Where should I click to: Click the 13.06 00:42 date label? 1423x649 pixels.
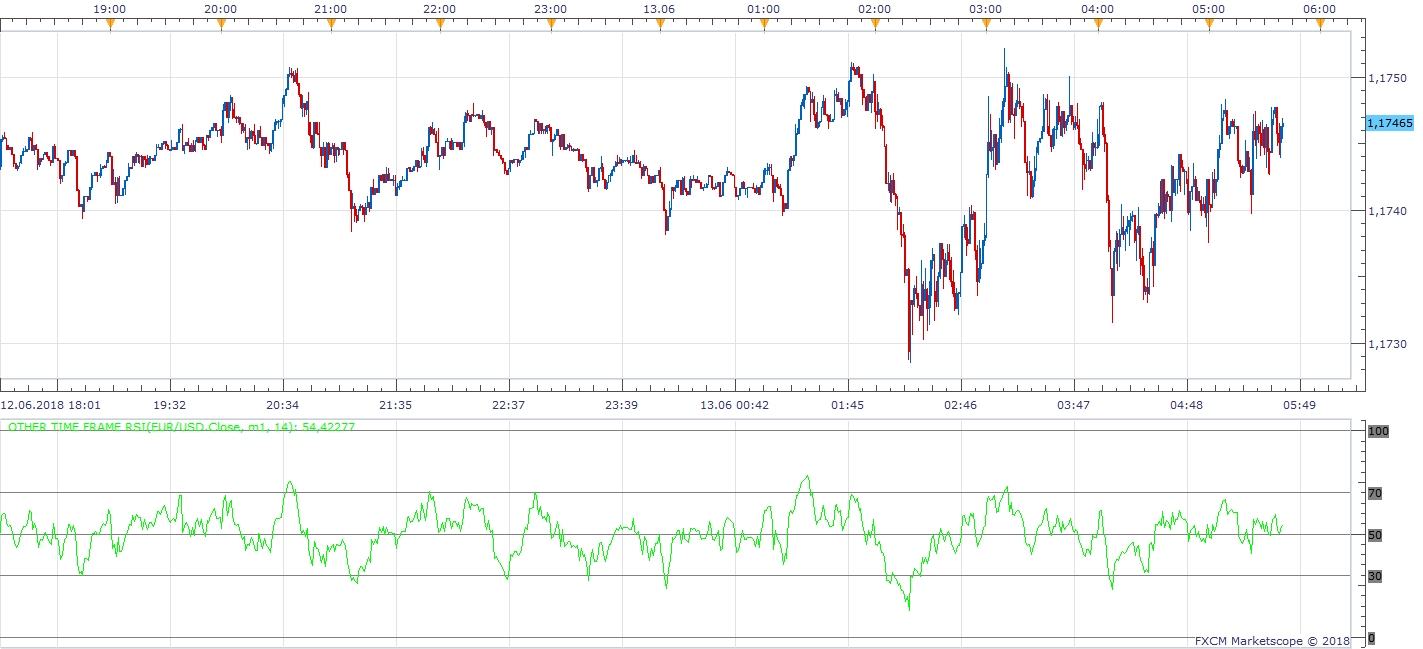tap(734, 405)
